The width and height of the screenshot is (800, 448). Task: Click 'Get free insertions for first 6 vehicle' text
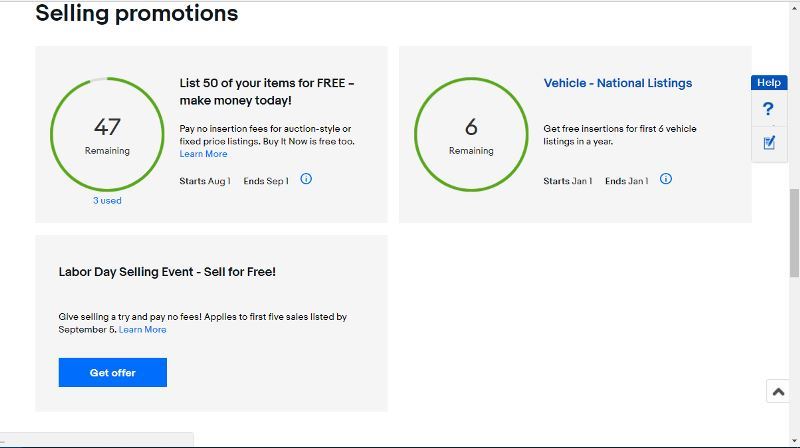(619, 135)
